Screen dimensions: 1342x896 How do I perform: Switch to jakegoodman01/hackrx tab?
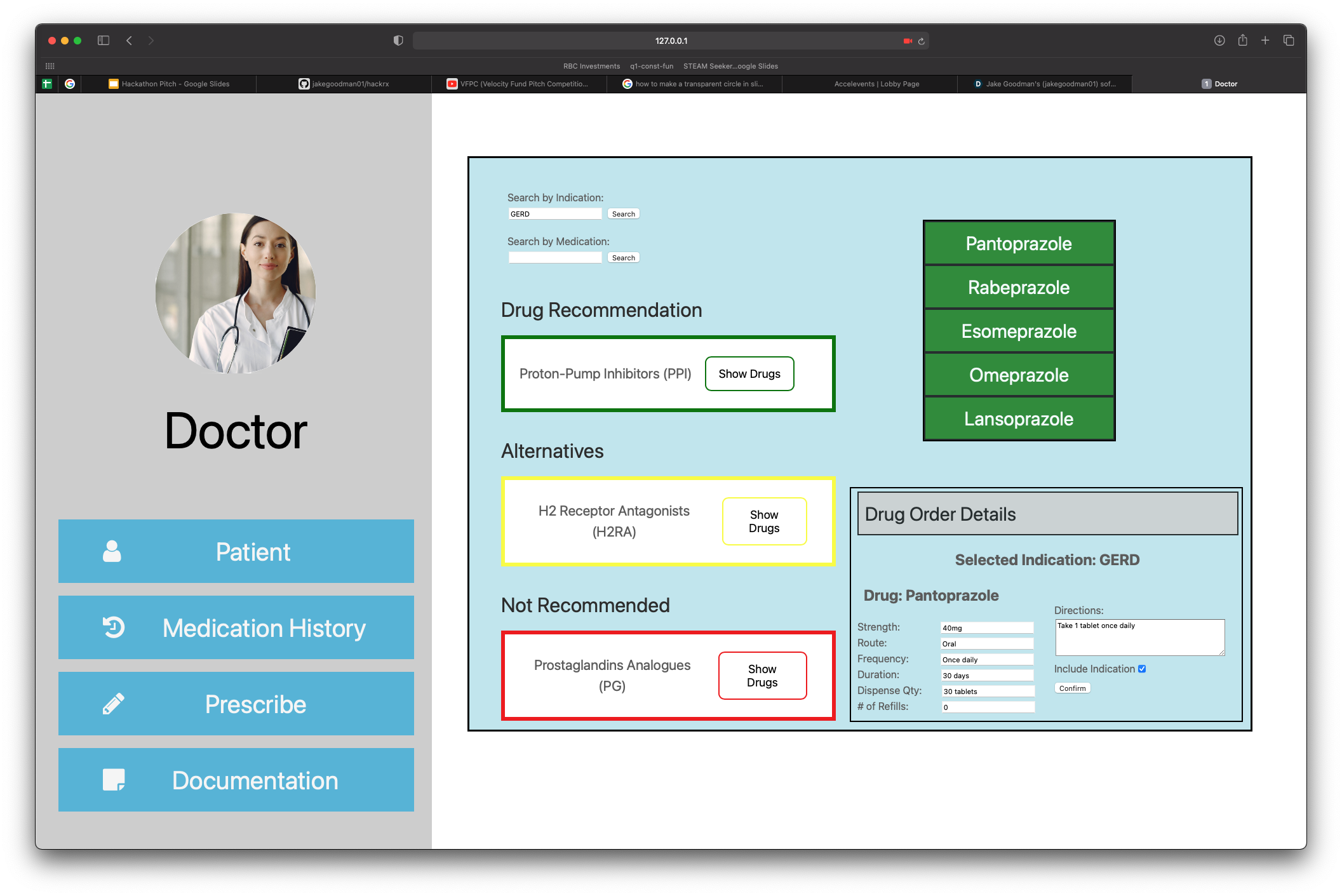[344, 84]
